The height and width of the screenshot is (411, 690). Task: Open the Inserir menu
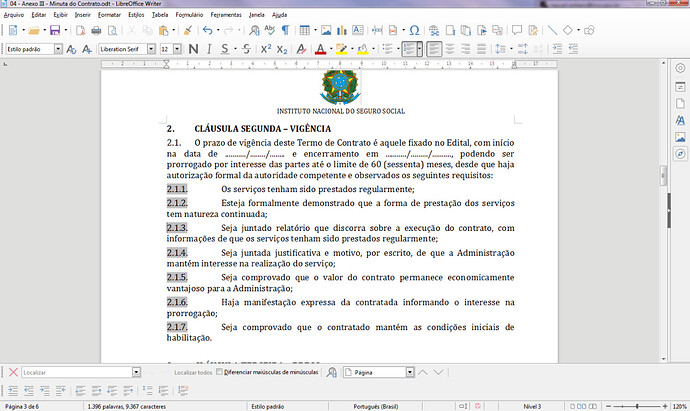click(x=82, y=15)
